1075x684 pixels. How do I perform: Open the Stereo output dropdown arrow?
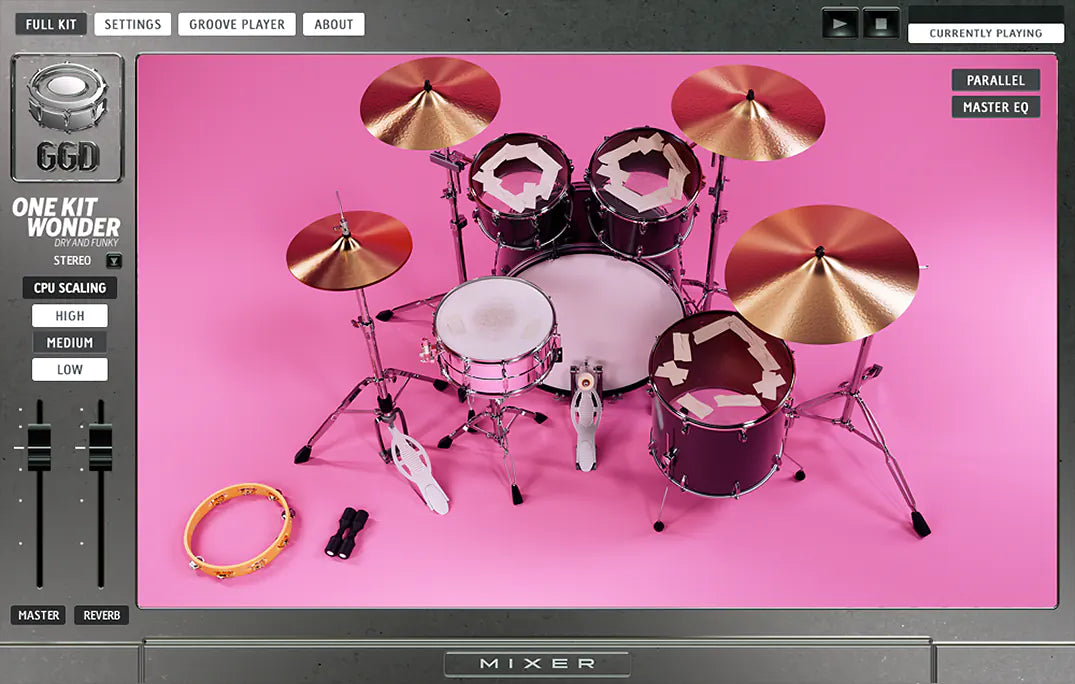(113, 261)
